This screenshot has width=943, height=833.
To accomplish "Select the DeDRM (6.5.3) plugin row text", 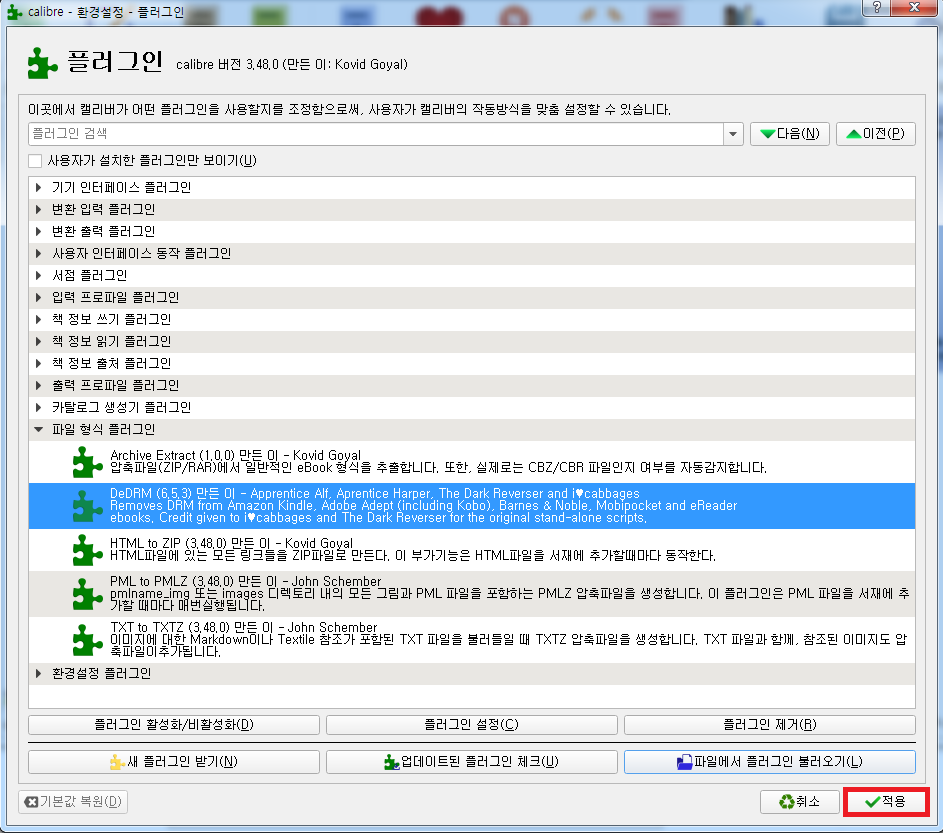I will coord(423,506).
